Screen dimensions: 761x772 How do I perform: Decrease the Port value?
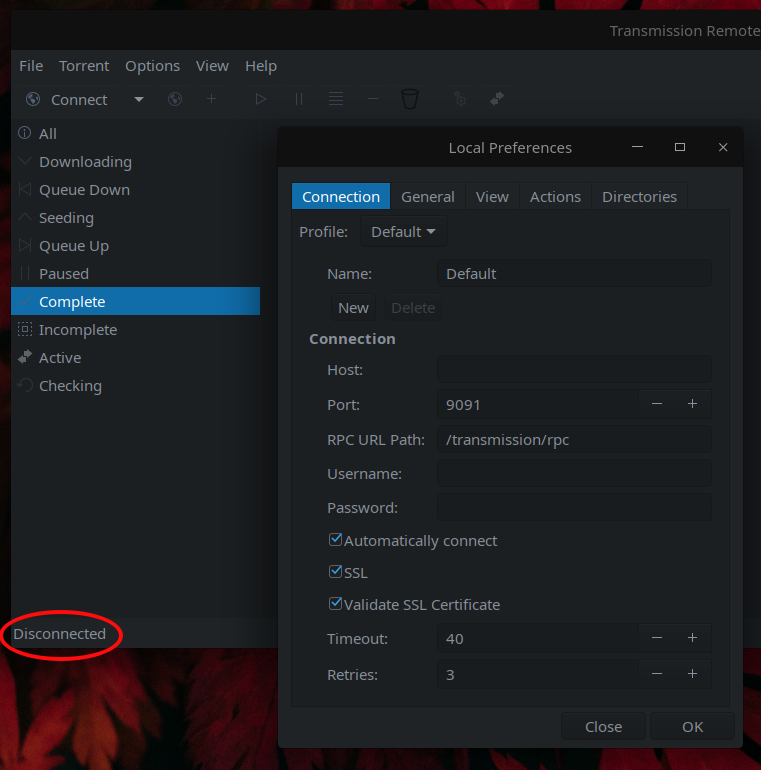click(x=657, y=404)
